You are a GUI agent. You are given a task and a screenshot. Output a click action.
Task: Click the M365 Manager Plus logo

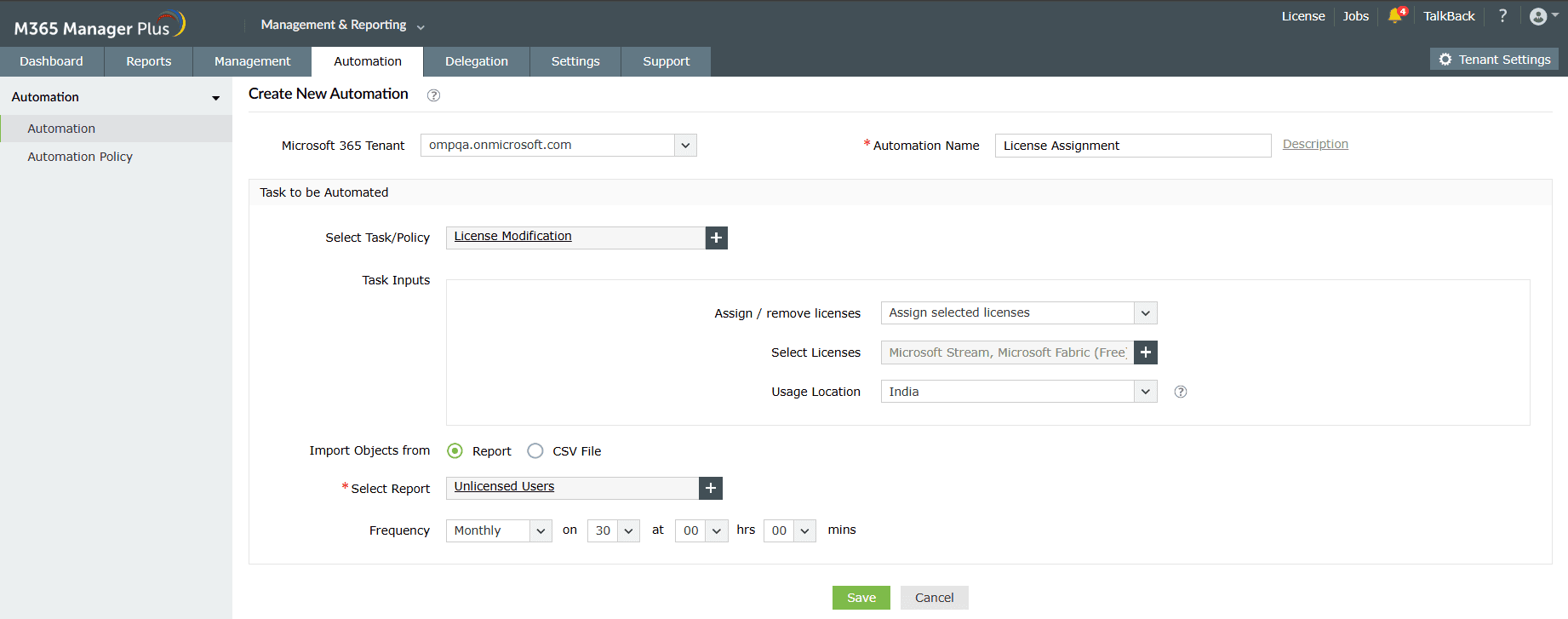(100, 26)
